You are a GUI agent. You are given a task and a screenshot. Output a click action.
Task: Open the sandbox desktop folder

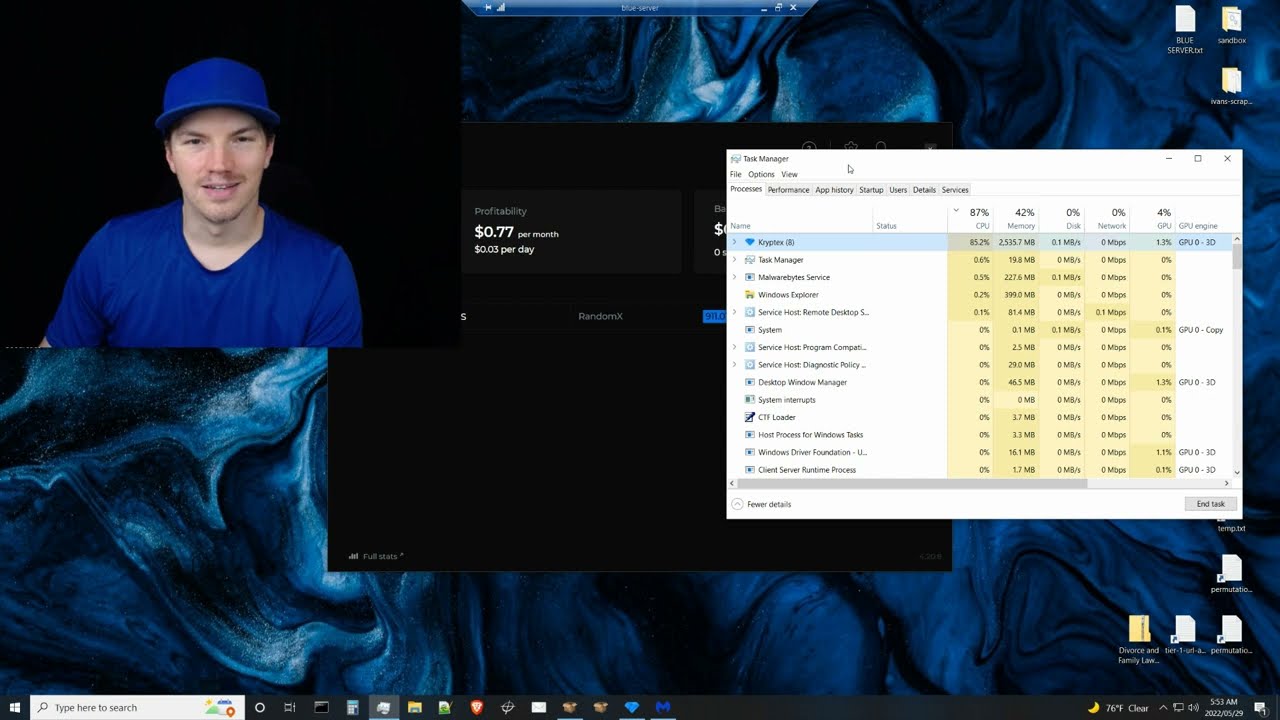(1232, 26)
